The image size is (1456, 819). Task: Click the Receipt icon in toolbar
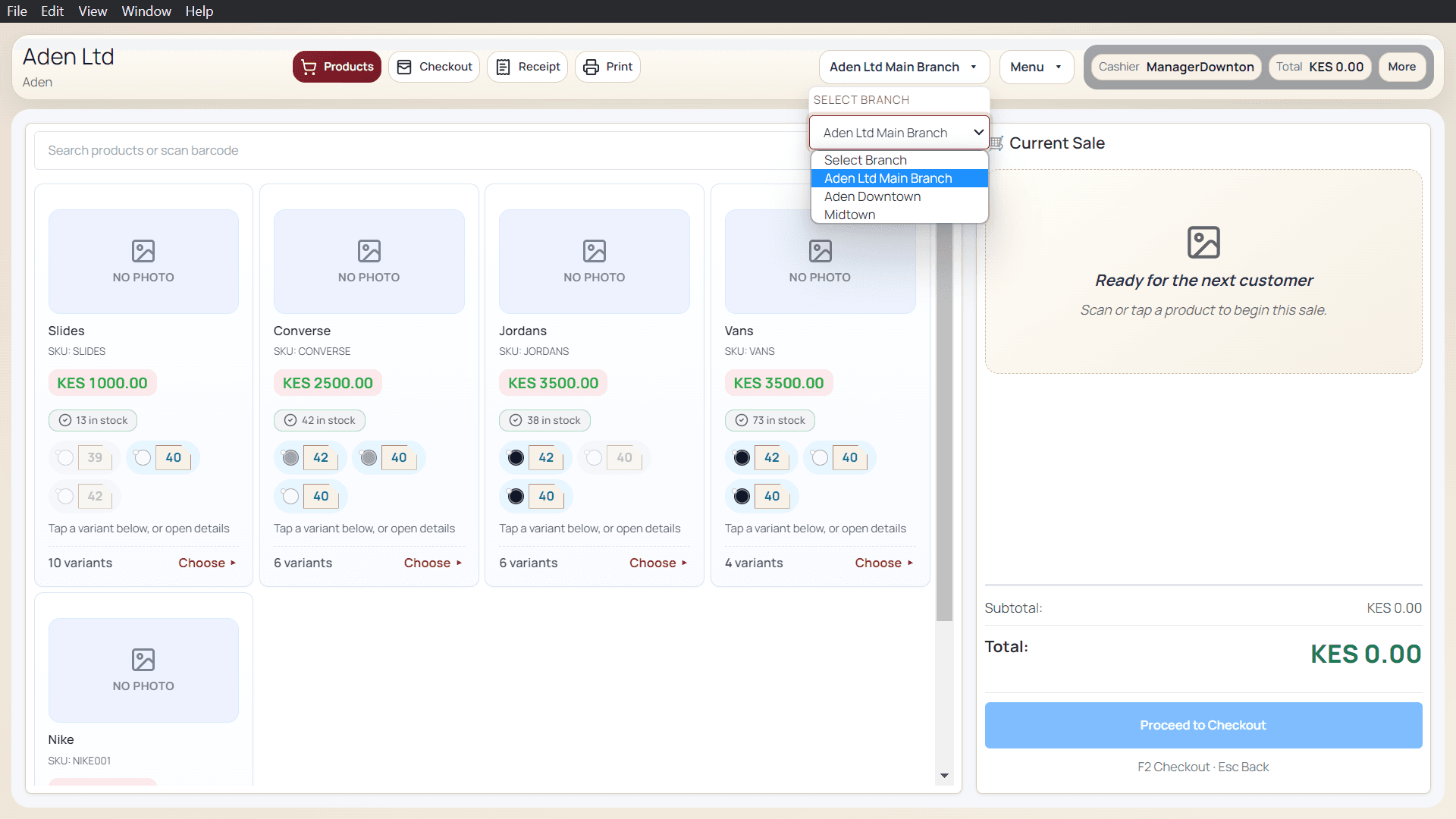click(x=504, y=67)
